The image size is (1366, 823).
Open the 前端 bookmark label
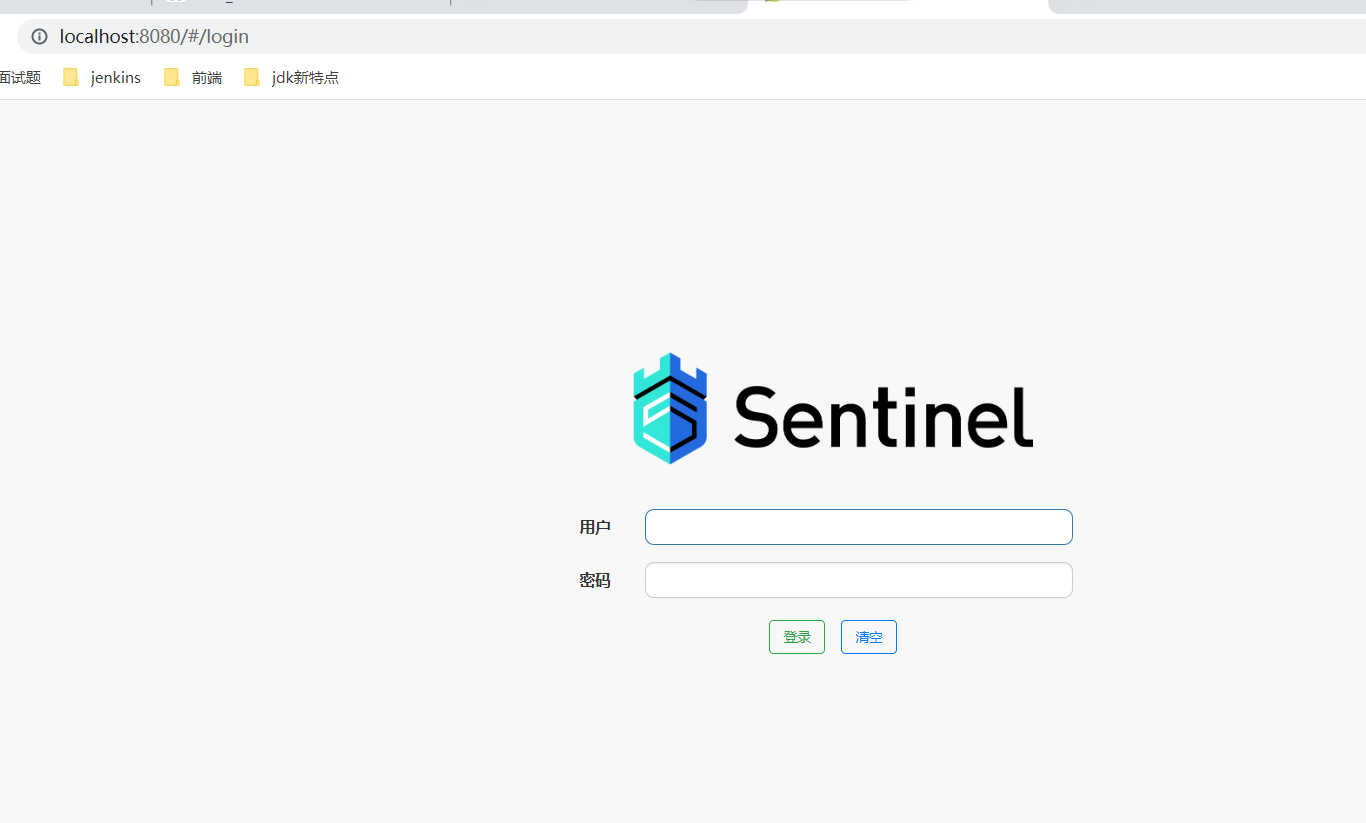[x=207, y=77]
